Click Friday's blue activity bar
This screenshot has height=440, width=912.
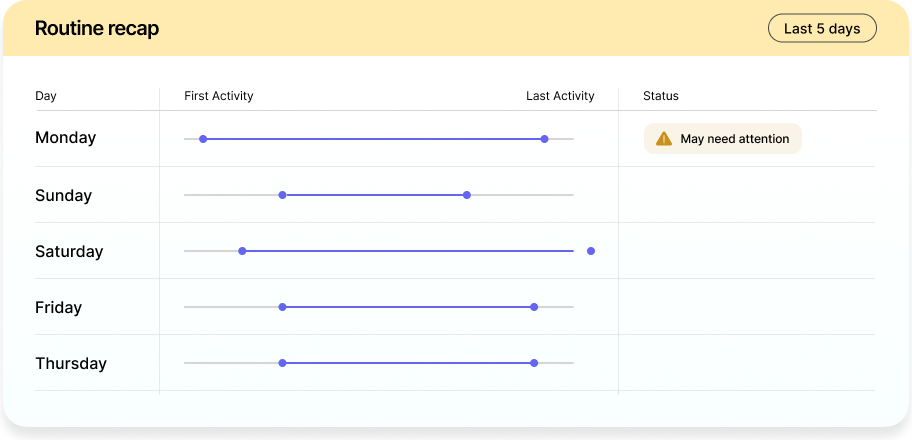point(408,307)
